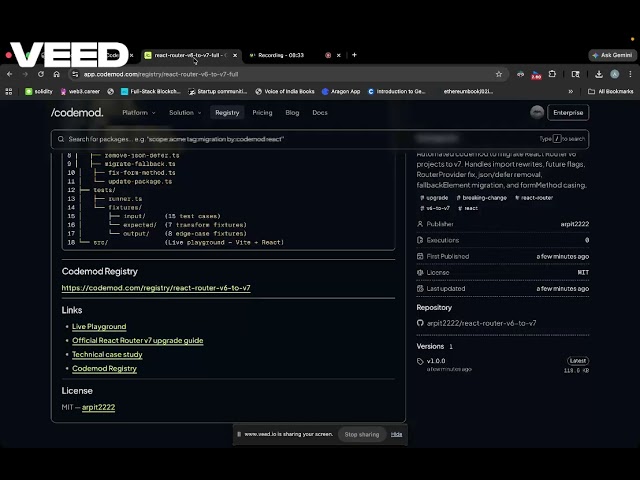Viewport: 640px width, 480px height.
Task: Select version v1.0.0
Action: pos(436,361)
